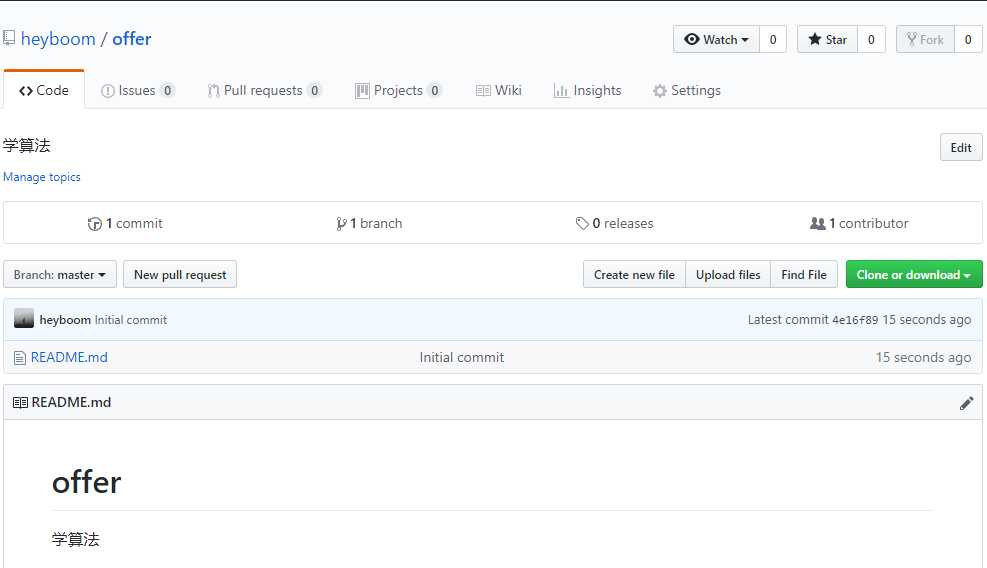Click the tag icon beside 0 releases
This screenshot has width=987, height=568.
tap(582, 223)
